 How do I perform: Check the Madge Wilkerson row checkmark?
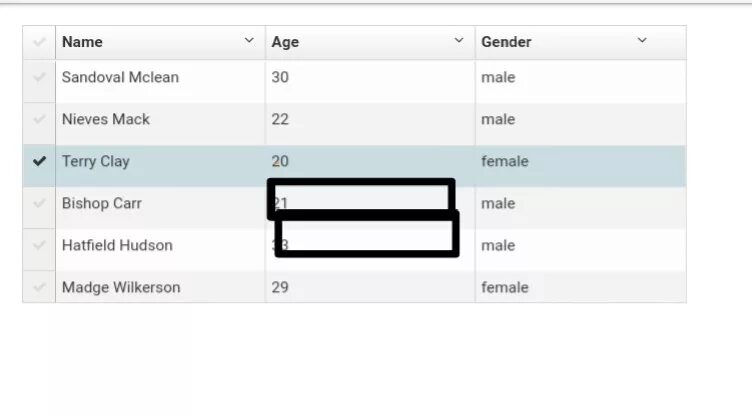click(39, 287)
